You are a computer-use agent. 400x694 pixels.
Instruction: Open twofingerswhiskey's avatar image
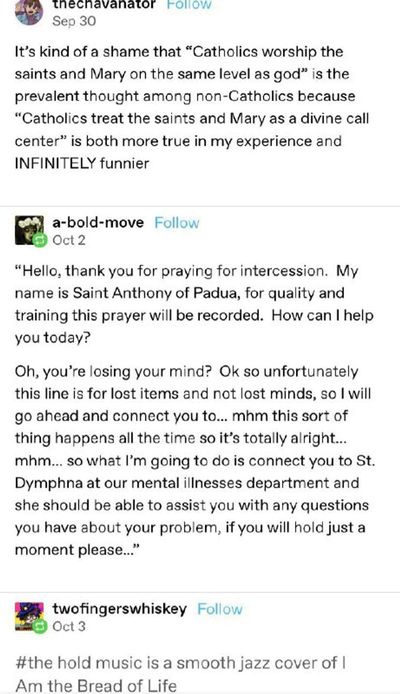coord(29,617)
